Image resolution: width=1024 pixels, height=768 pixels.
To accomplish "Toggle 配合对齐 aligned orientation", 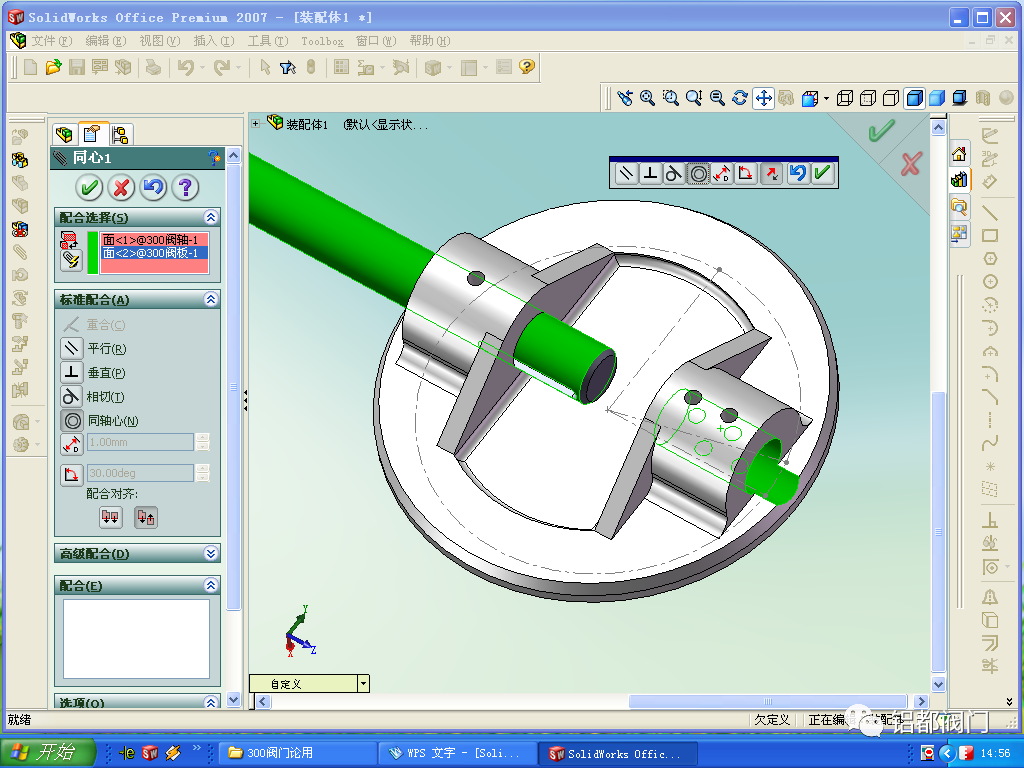I will [x=111, y=518].
